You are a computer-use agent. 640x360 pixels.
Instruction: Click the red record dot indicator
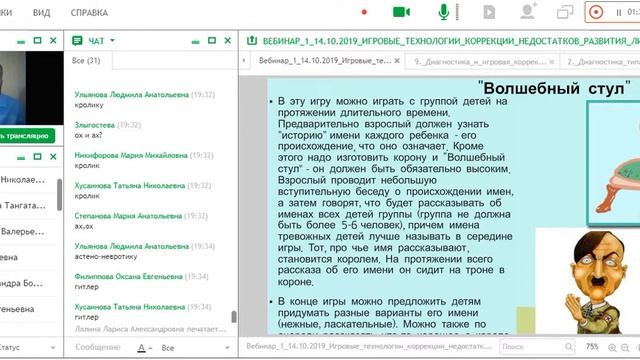click(364, 12)
